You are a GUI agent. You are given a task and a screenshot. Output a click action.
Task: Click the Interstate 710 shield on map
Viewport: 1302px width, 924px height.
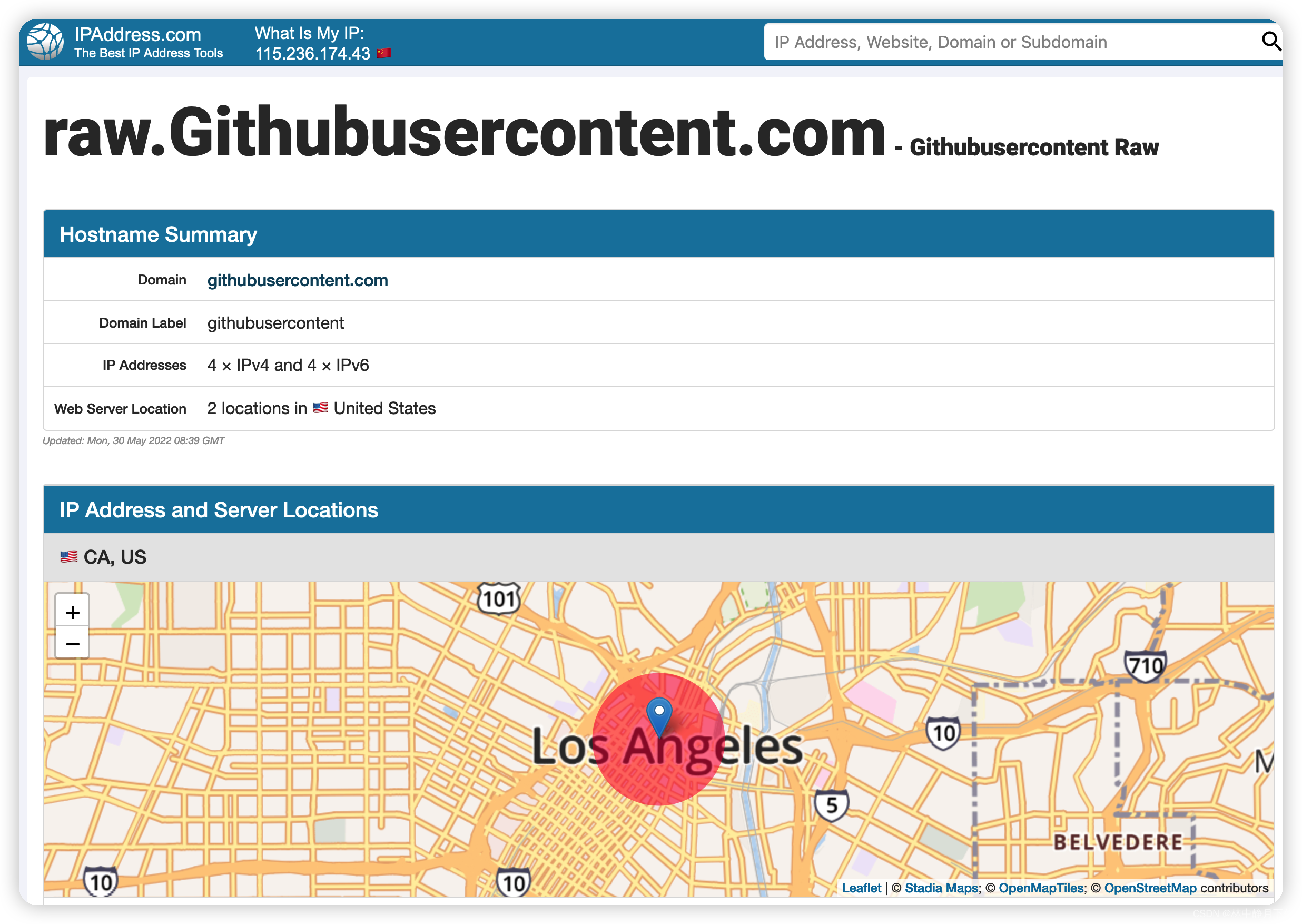point(1145,666)
